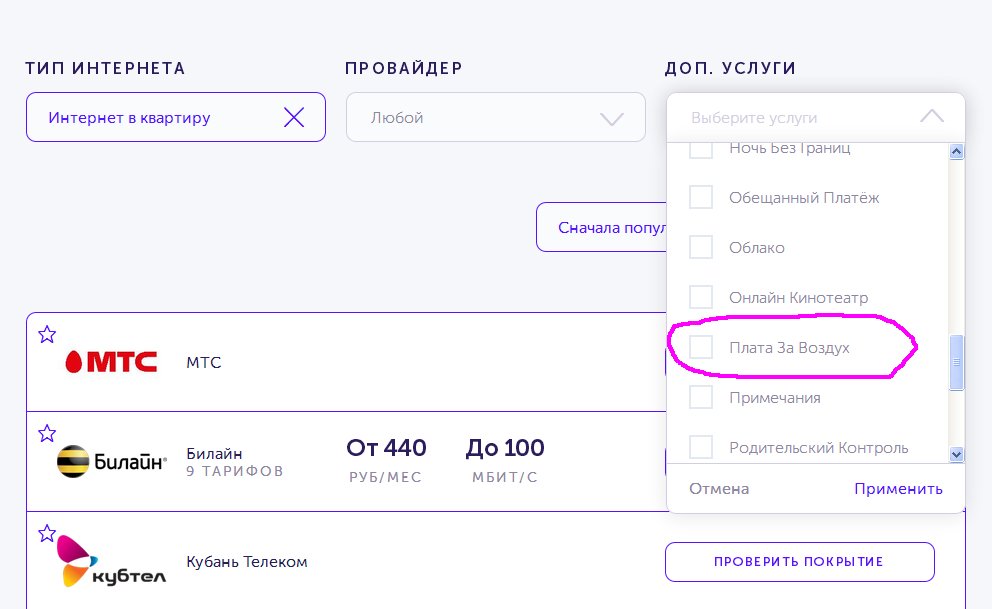This screenshot has width=992, height=609.
Task: Click Отмена to cancel selection
Action: (719, 489)
